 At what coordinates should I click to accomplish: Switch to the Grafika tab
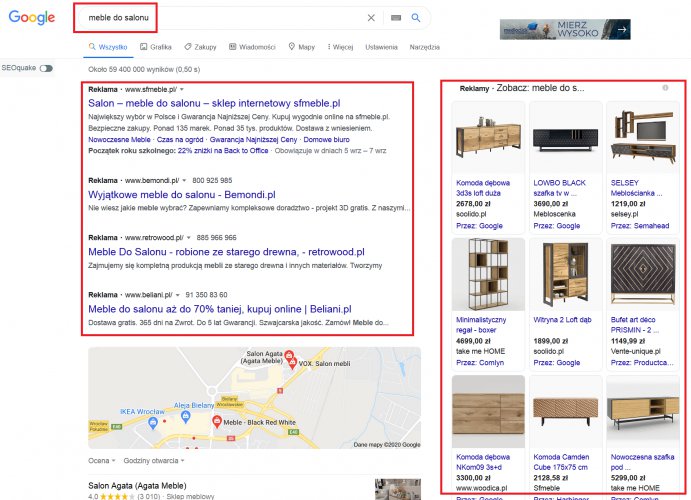(x=157, y=46)
